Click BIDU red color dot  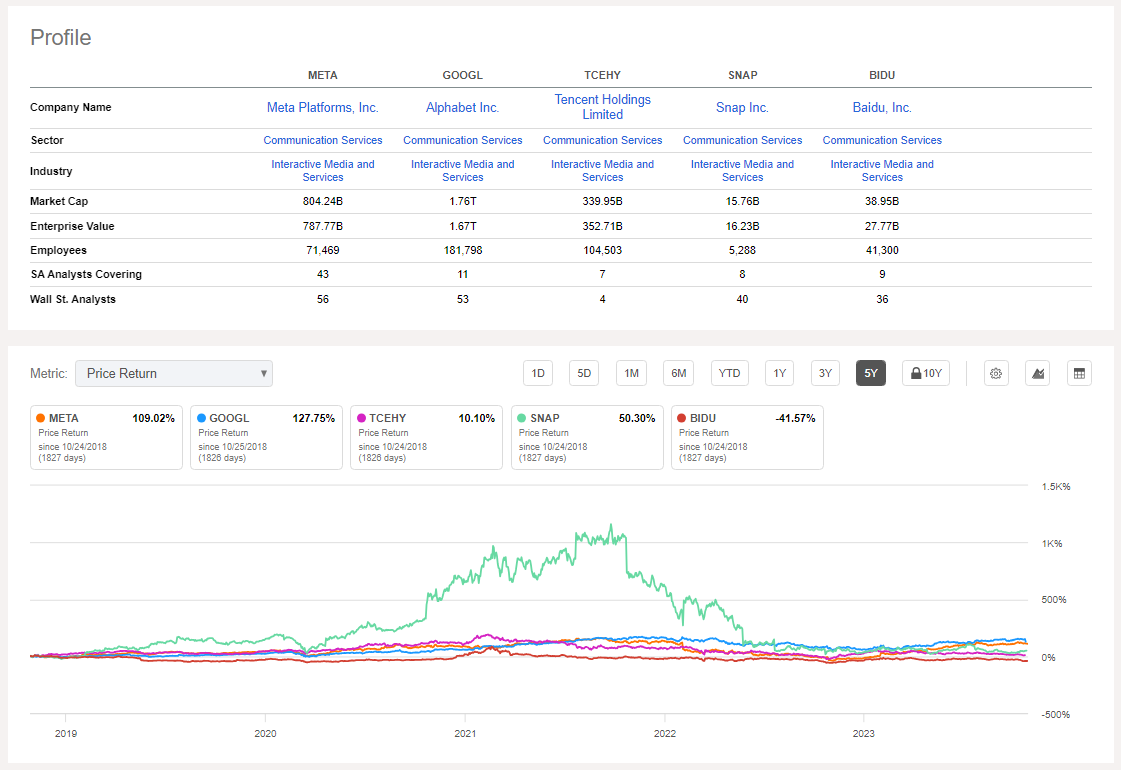pyautogui.click(x=682, y=418)
